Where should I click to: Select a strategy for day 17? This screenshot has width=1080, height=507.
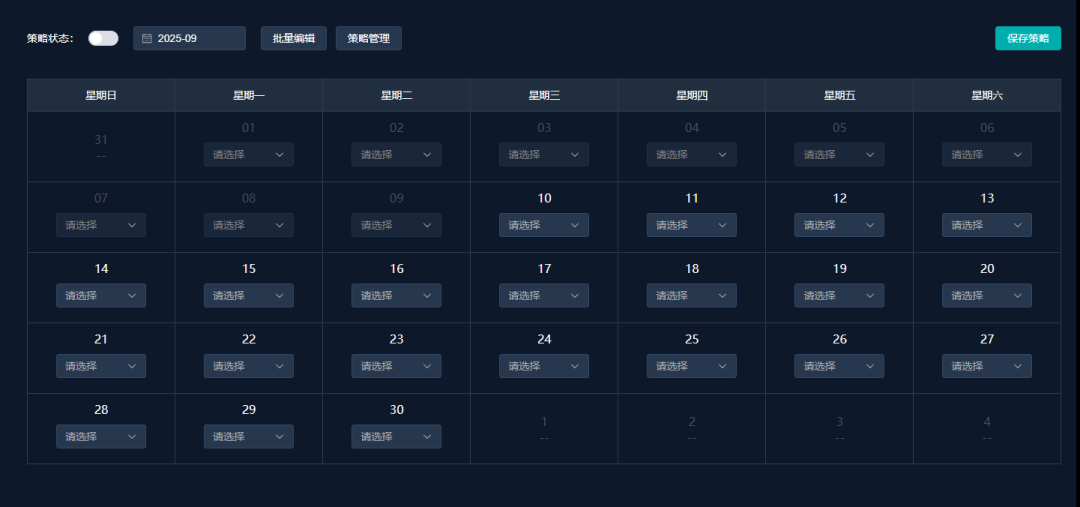(544, 296)
